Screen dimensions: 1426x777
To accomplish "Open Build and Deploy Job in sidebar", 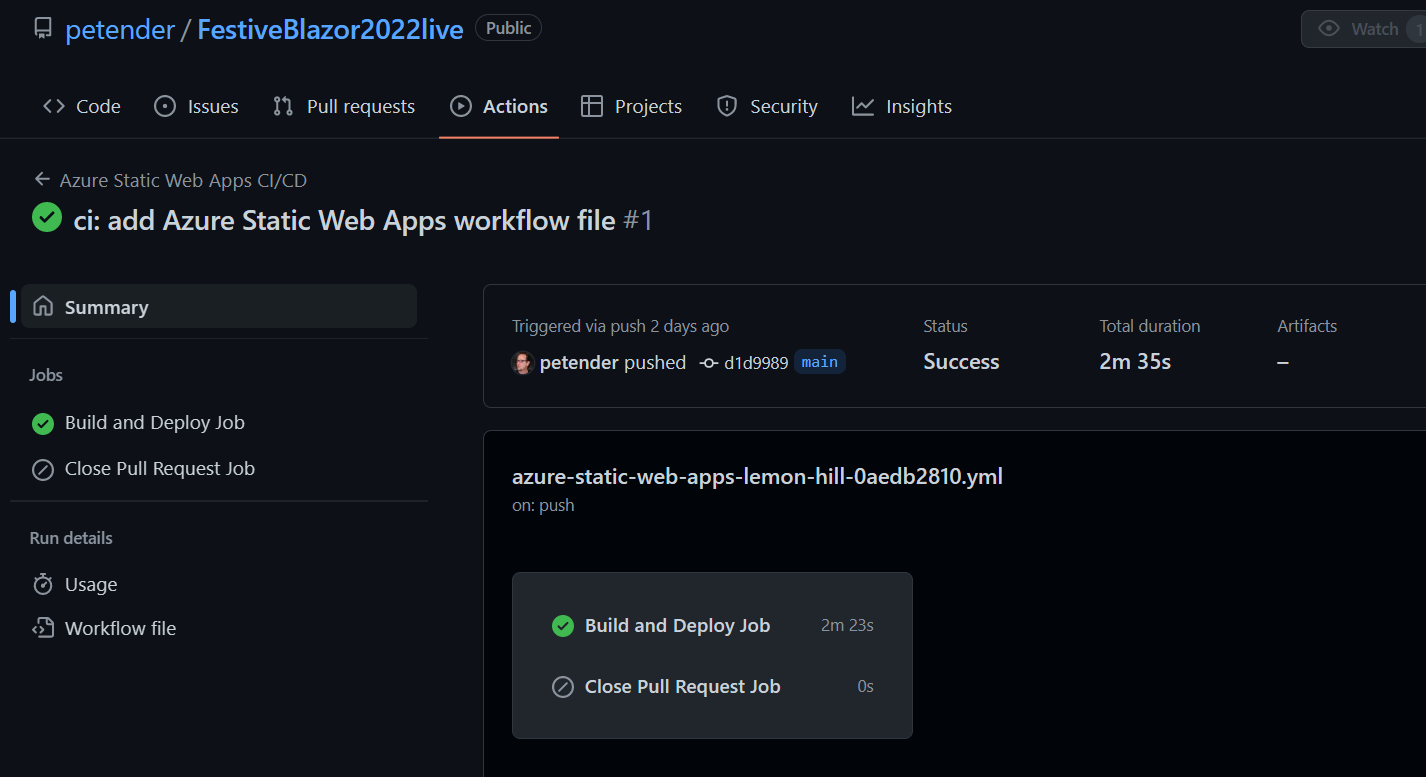I will [154, 423].
